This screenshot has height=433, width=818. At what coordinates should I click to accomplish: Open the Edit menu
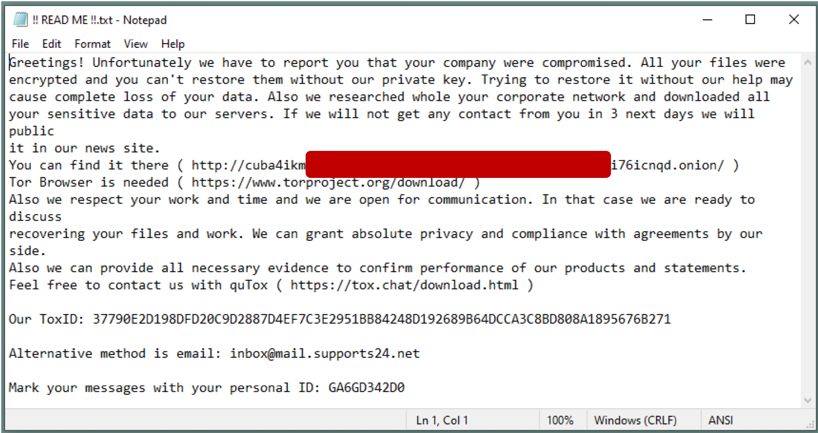point(52,44)
